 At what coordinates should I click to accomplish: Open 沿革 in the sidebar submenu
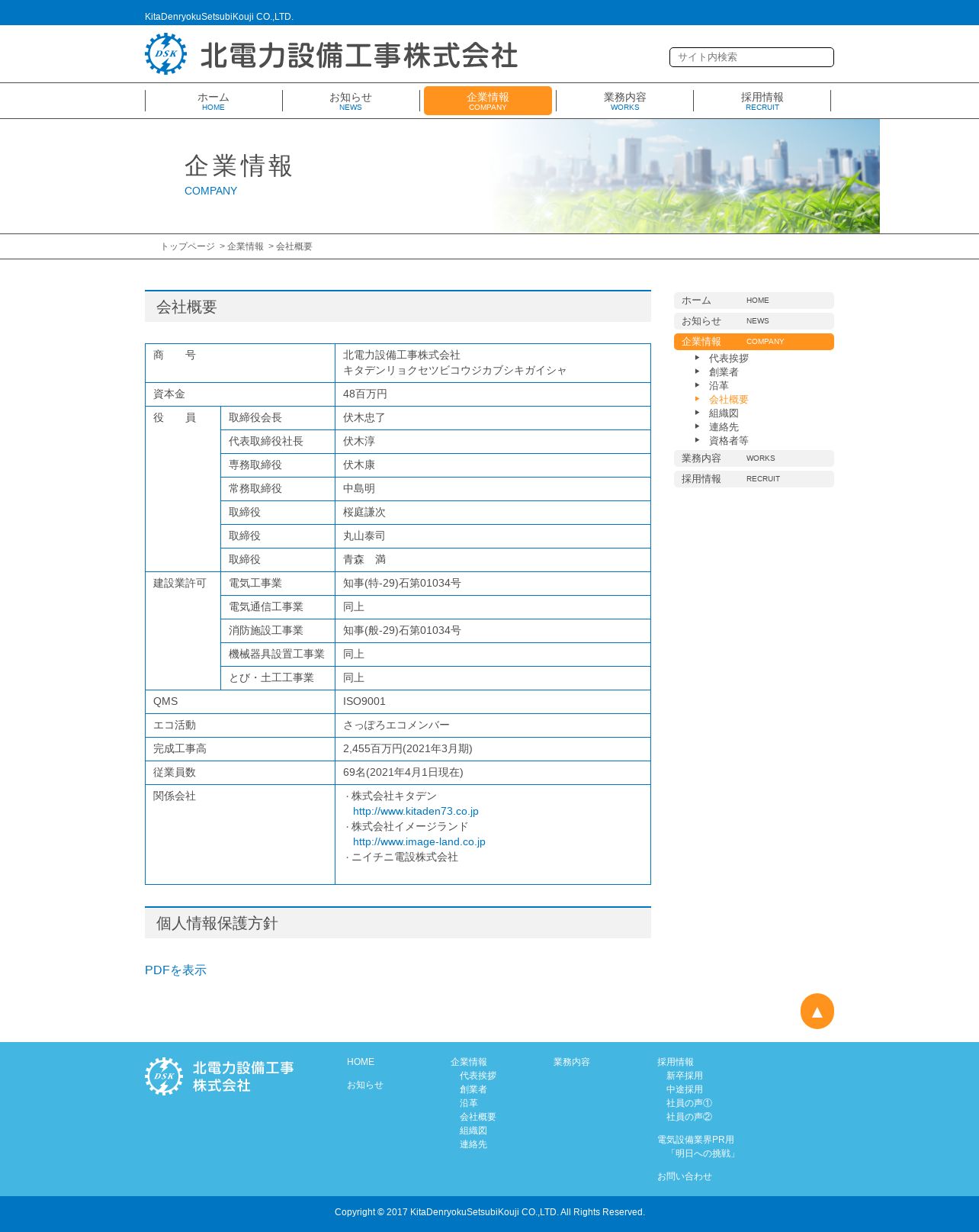tap(719, 386)
